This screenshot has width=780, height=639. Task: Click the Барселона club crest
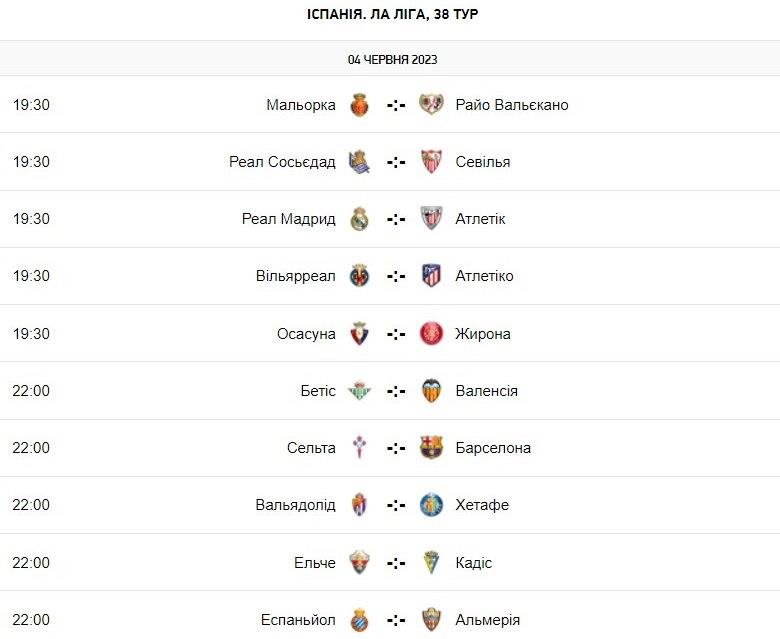pyautogui.click(x=431, y=448)
